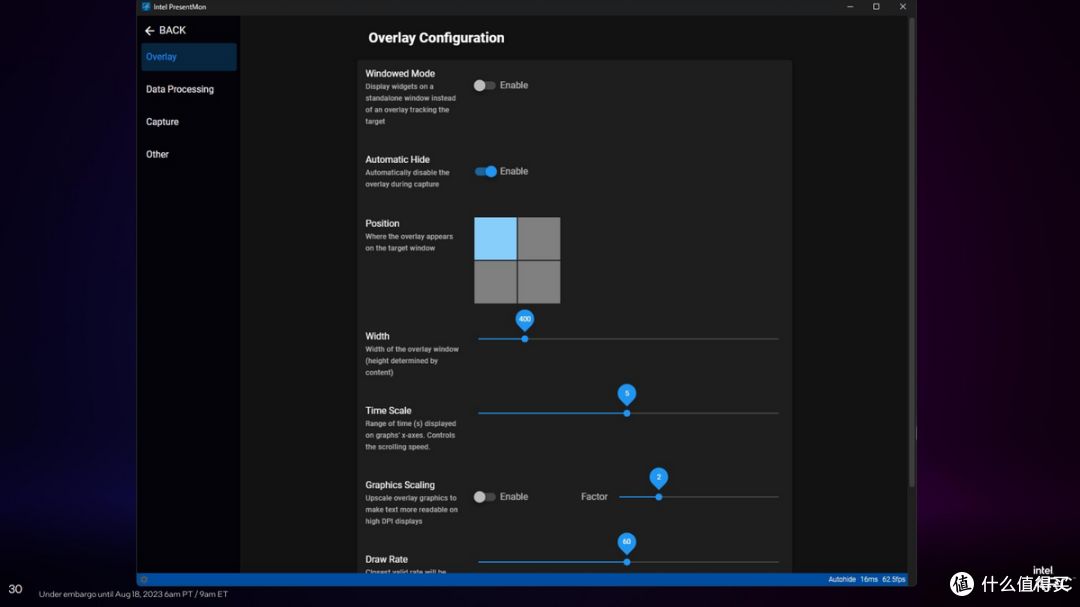
Task: Open the Capture settings section
Action: pos(163,122)
